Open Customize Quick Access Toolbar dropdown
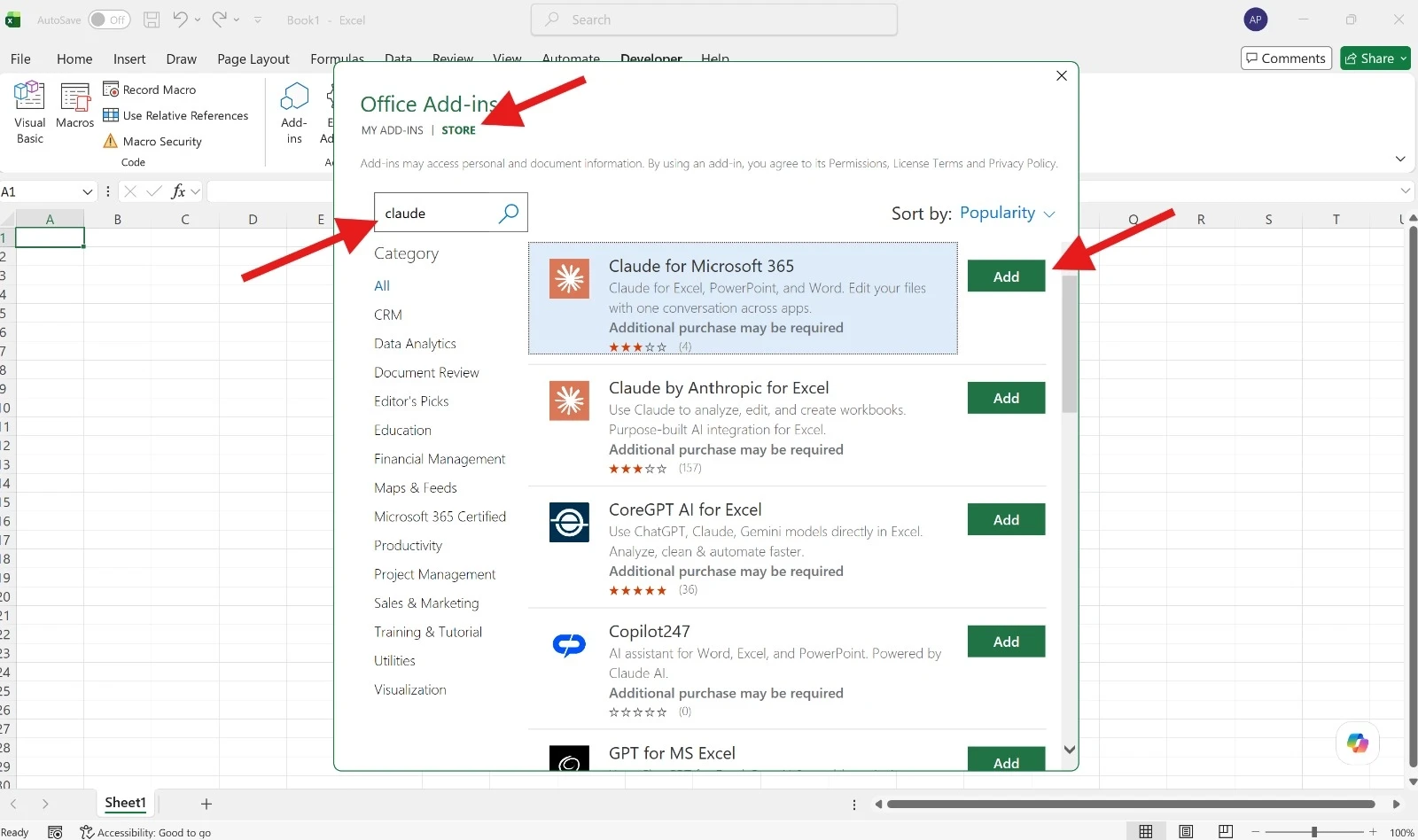1418x840 pixels. [258, 19]
